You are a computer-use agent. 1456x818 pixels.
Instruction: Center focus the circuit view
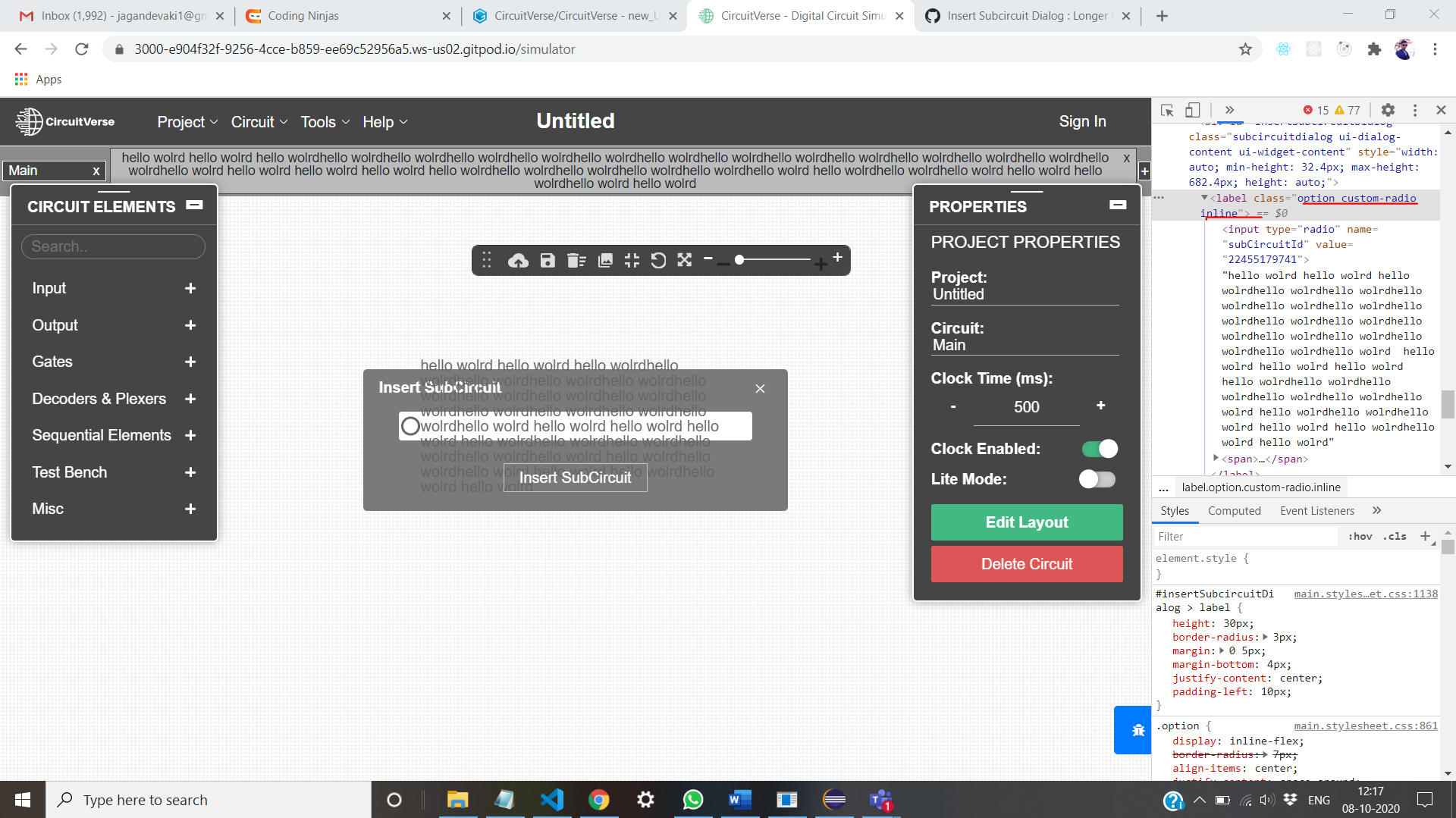click(632, 260)
